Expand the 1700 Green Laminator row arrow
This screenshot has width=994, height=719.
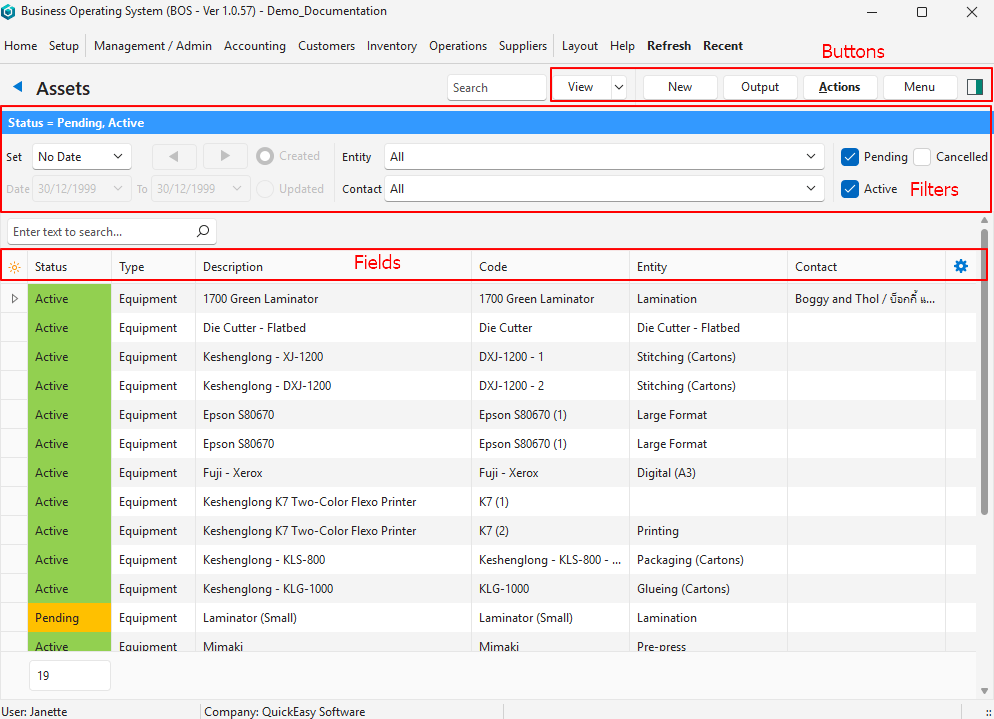(x=14, y=299)
